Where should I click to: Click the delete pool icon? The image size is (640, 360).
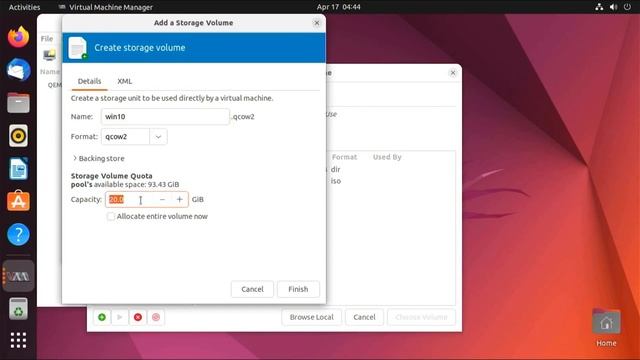click(156, 317)
